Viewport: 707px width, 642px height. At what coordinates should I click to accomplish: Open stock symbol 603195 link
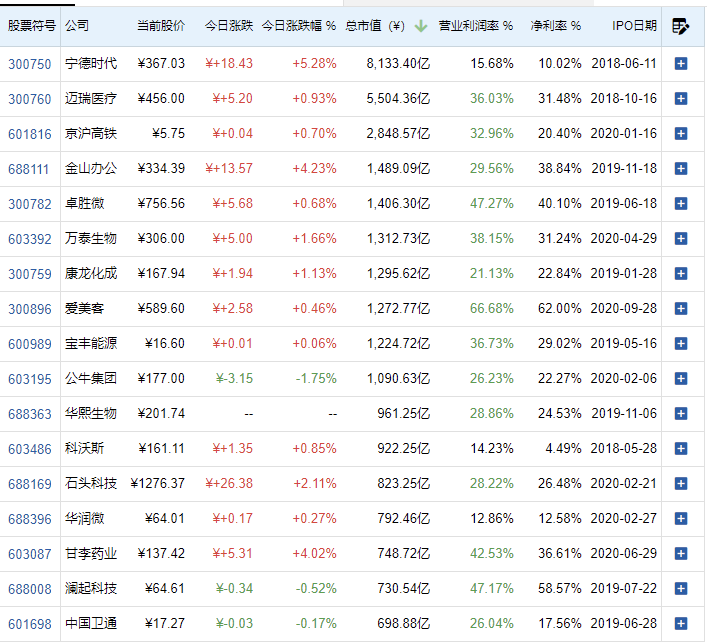30,379
